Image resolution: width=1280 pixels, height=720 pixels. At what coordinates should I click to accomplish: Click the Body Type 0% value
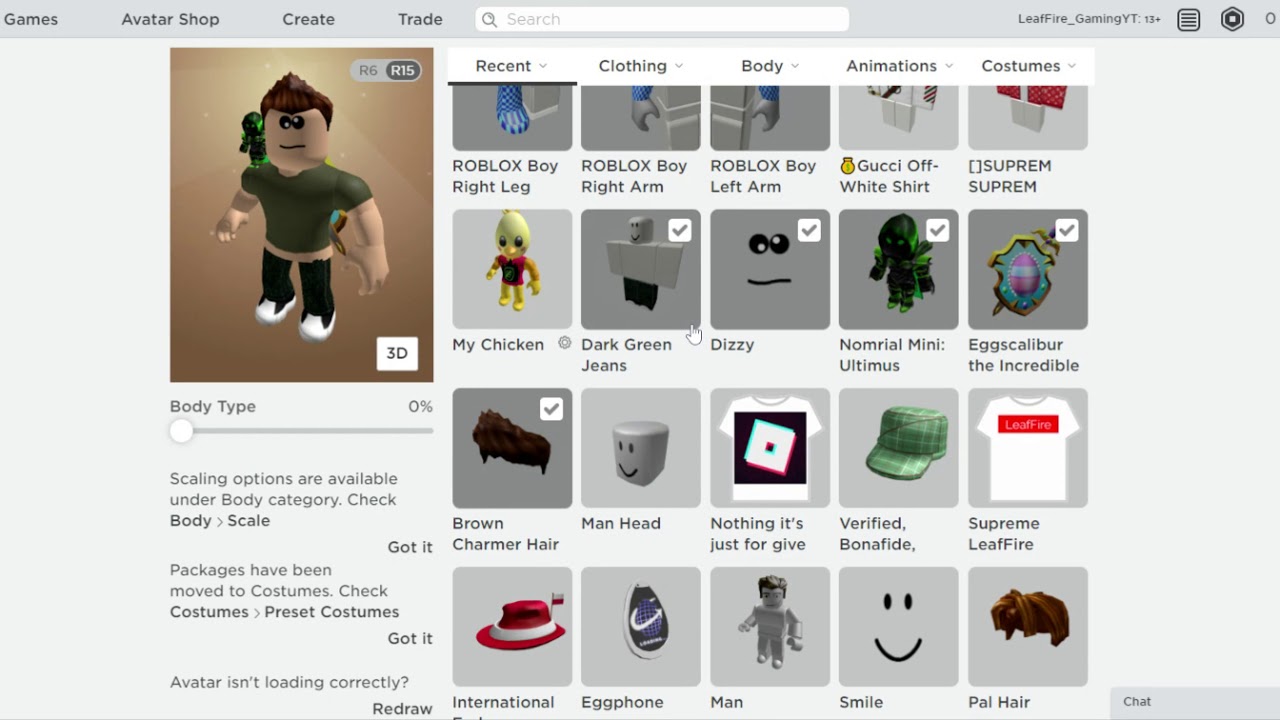(420, 406)
